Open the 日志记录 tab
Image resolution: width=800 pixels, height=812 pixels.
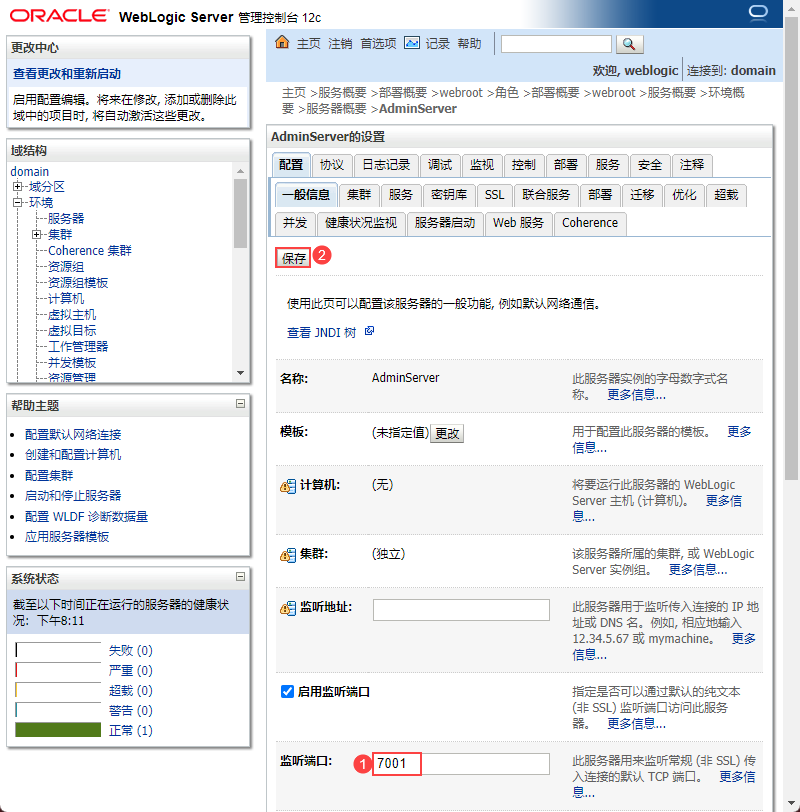(386, 165)
